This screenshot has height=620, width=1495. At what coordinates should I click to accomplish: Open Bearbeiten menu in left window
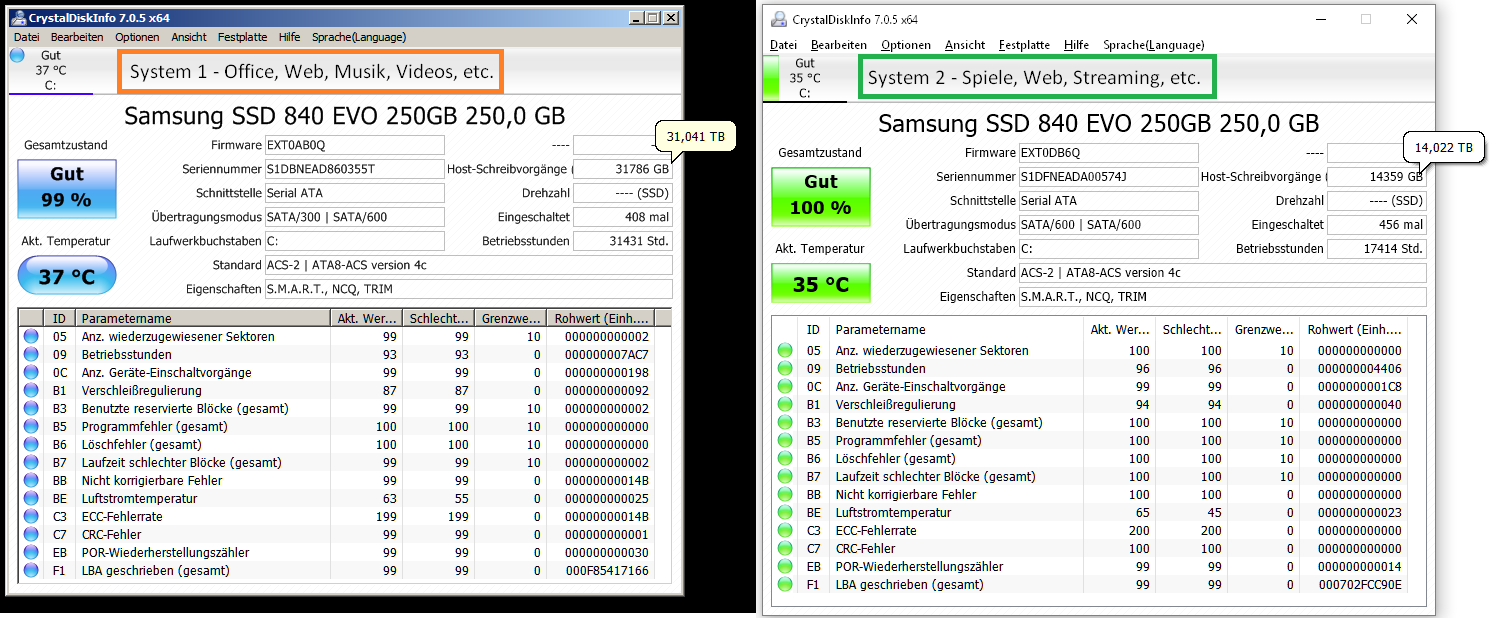click(x=77, y=37)
